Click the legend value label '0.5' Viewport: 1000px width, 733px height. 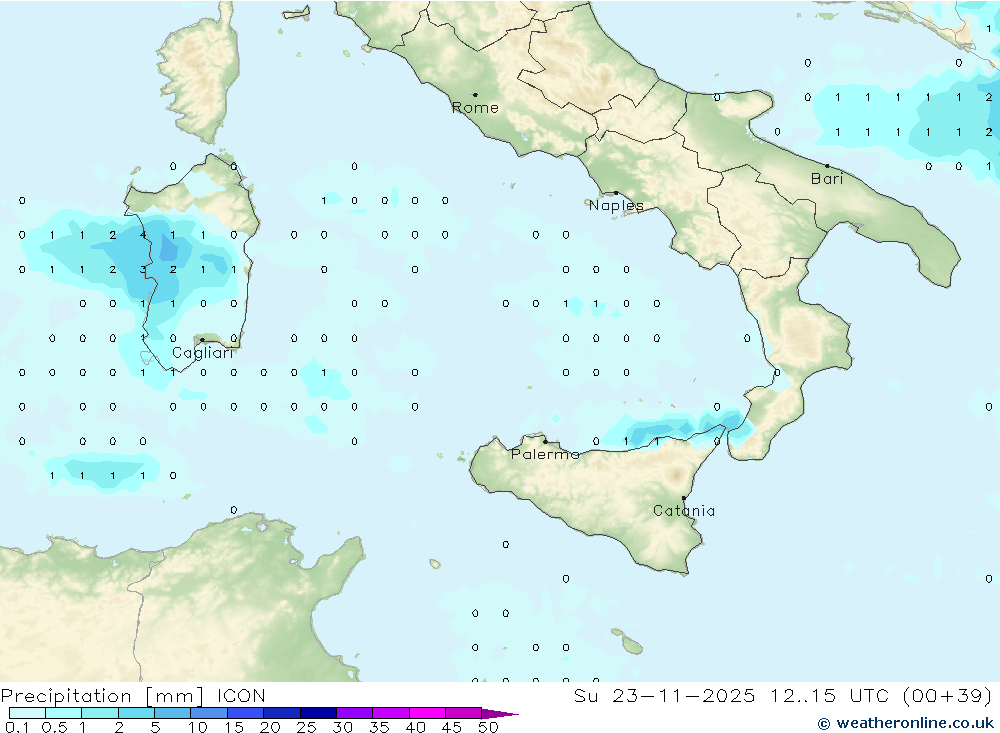pos(54,727)
